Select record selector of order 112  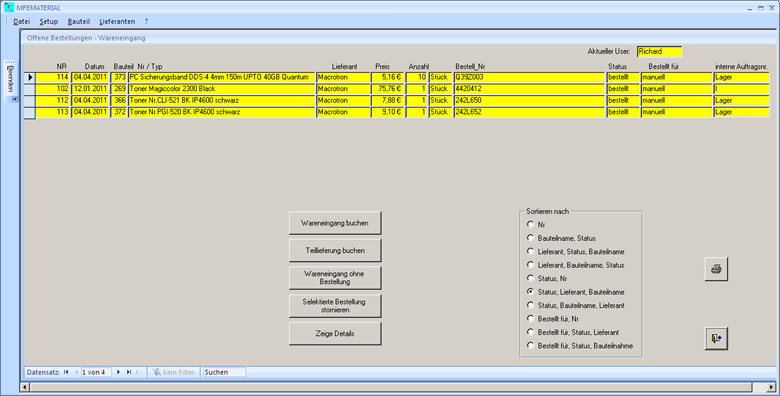pos(30,100)
